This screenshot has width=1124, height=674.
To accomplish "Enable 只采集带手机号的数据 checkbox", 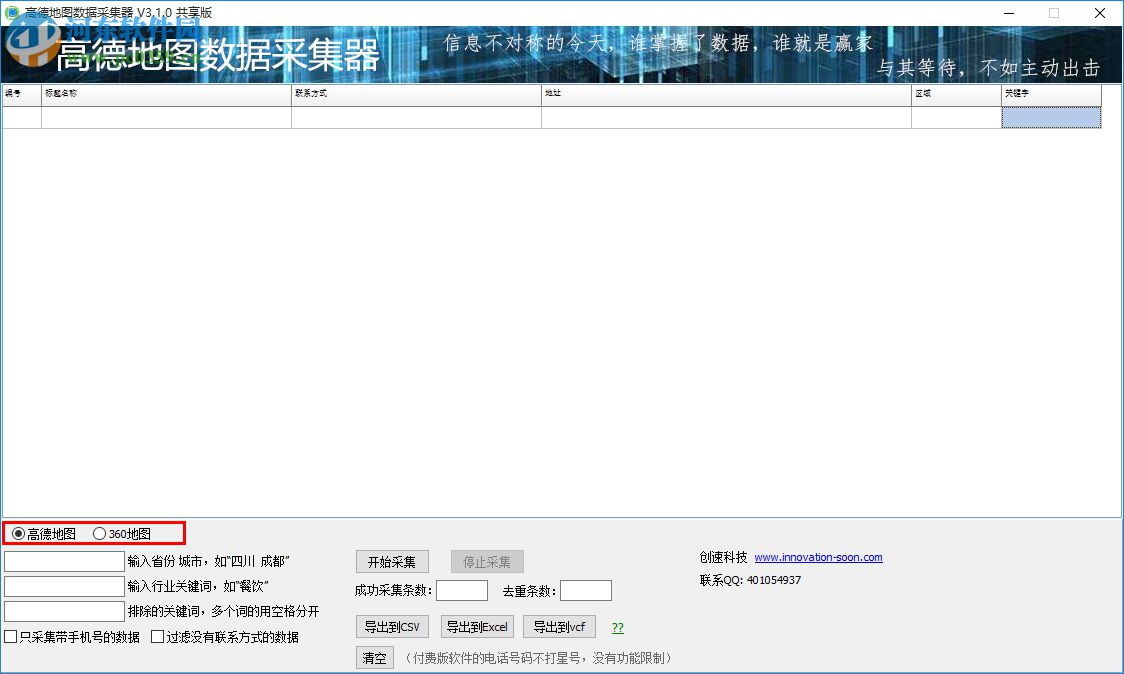I will point(9,636).
